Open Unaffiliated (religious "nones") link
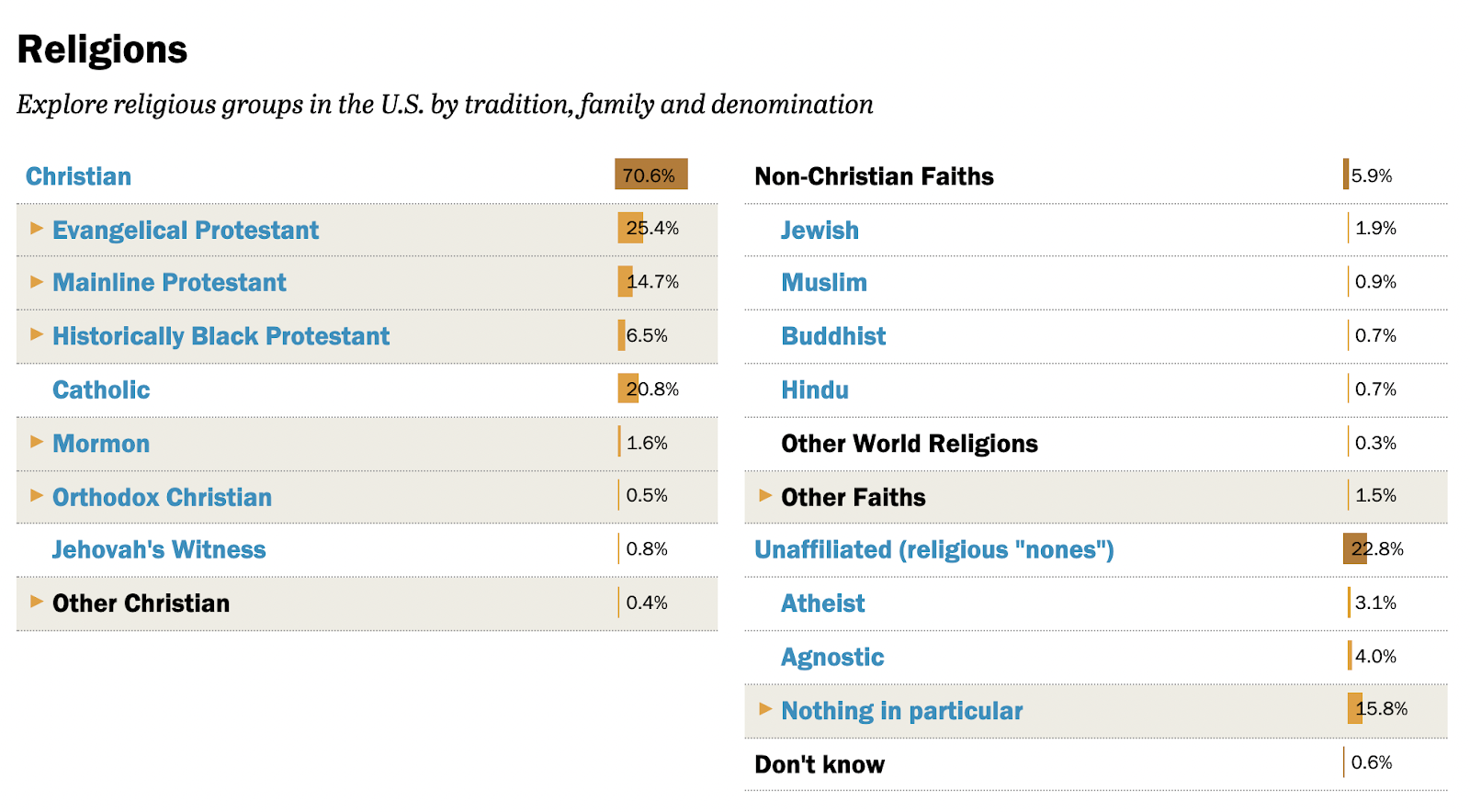This screenshot has width=1470, height=812. tap(933, 550)
